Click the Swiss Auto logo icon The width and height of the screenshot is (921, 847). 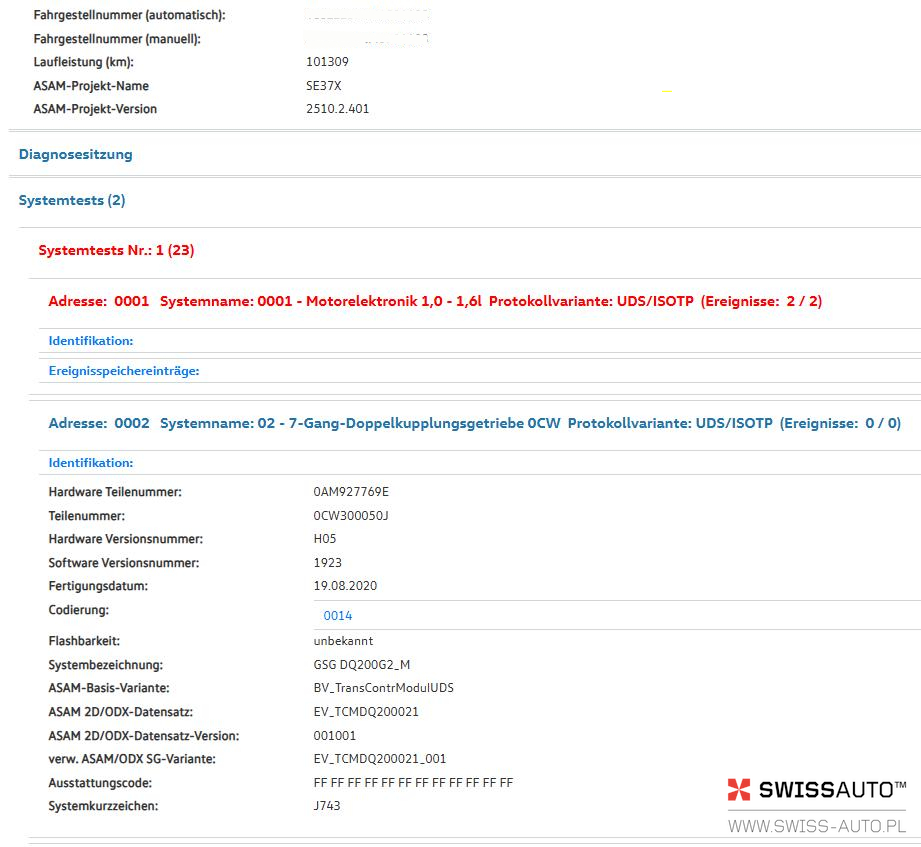click(x=739, y=790)
